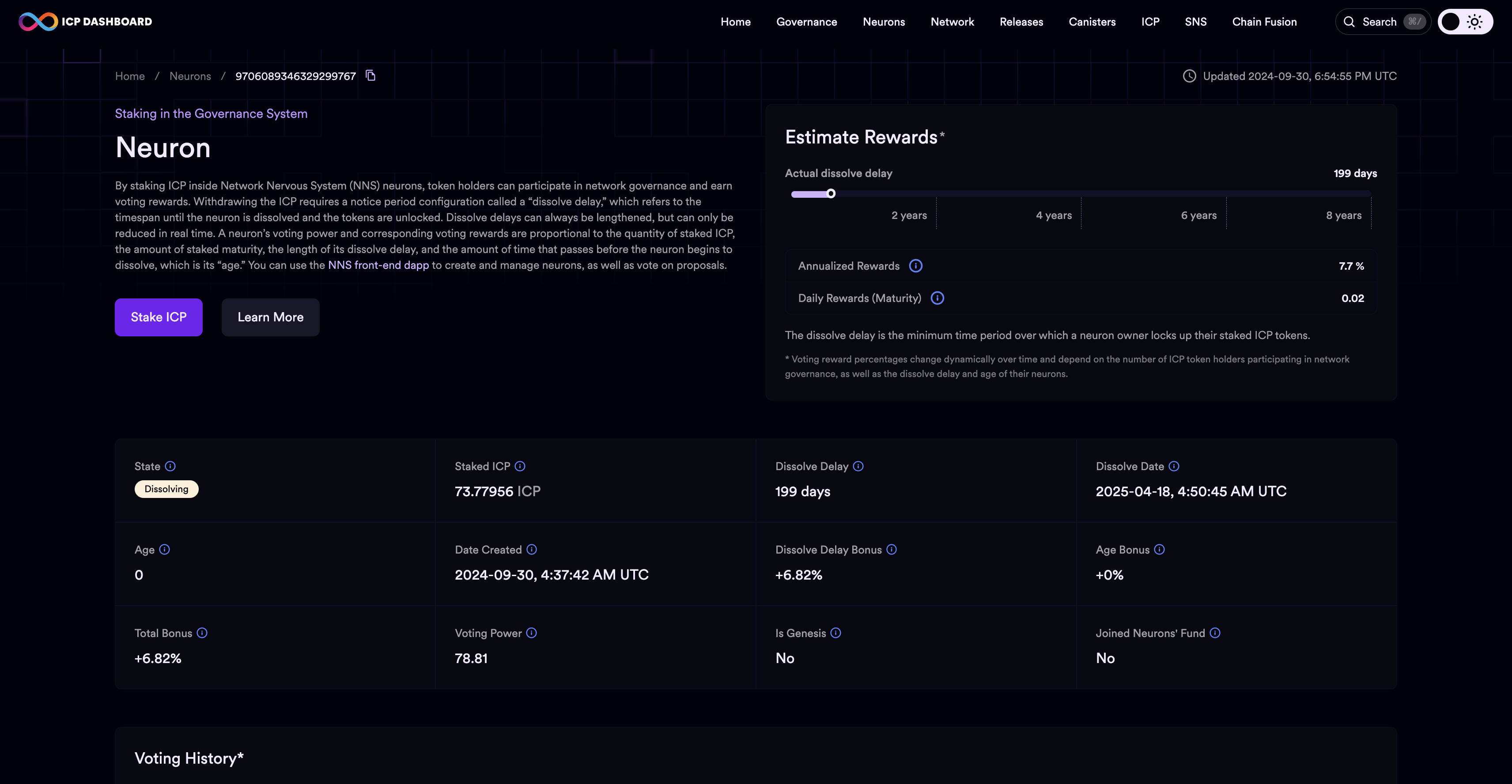Click the Governance navigation icon
The height and width of the screenshot is (784, 1512).
tap(806, 21)
